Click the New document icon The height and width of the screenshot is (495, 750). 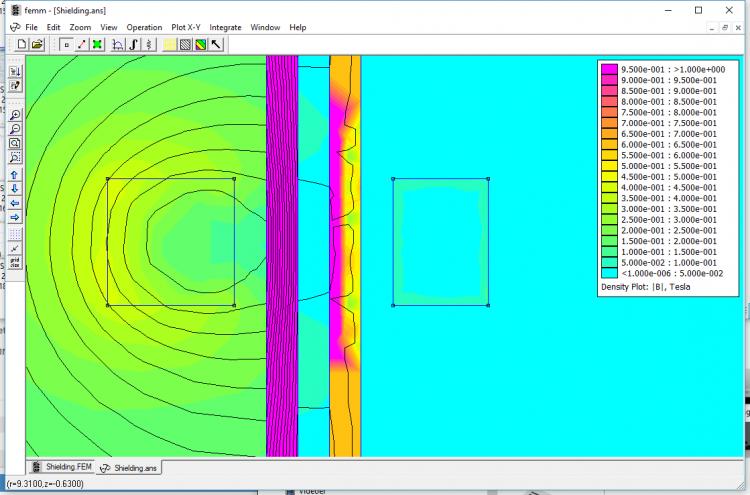coord(22,45)
